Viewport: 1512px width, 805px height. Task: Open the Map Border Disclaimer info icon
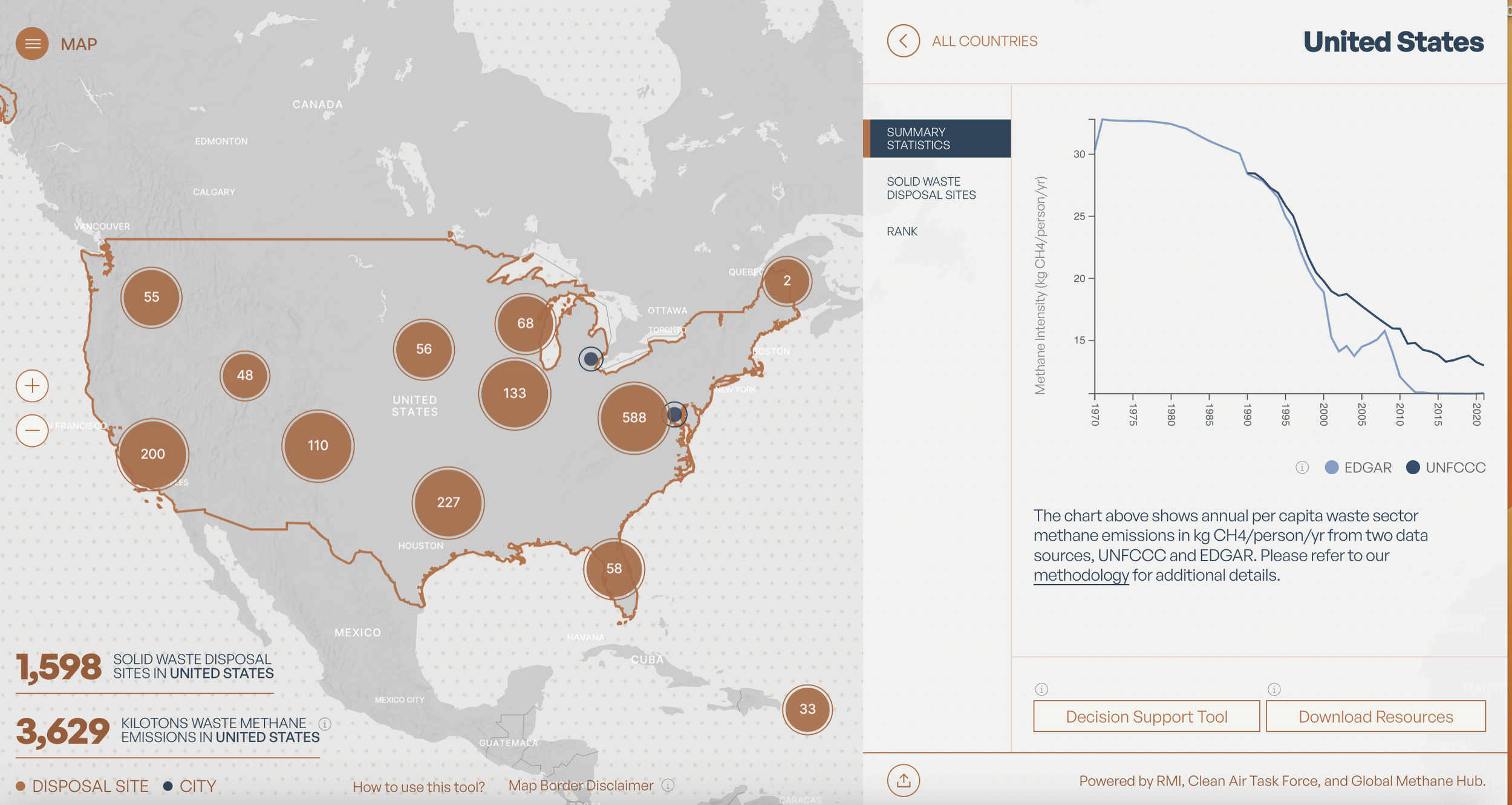[668, 785]
